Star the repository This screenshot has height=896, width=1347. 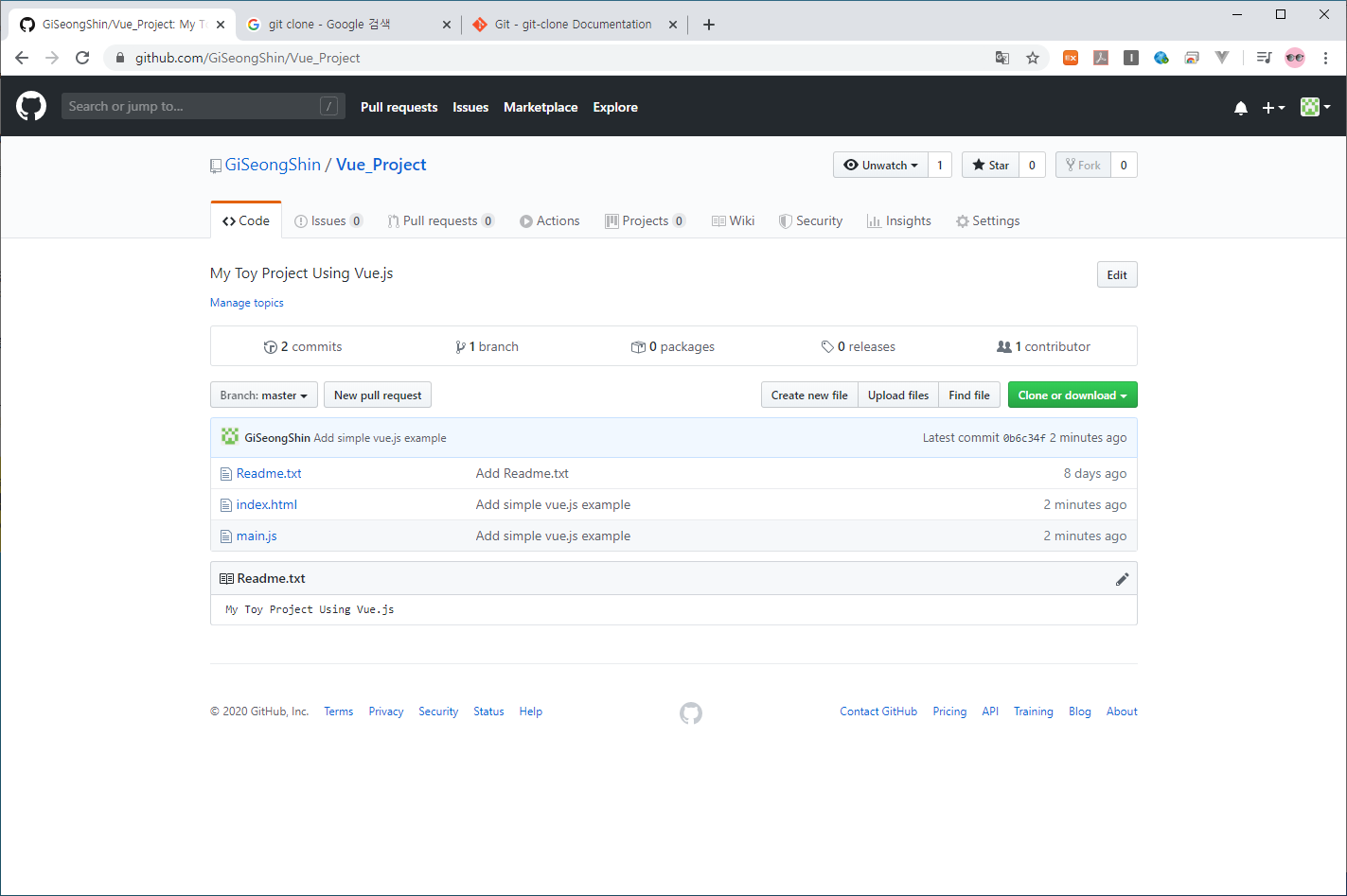(x=990, y=165)
